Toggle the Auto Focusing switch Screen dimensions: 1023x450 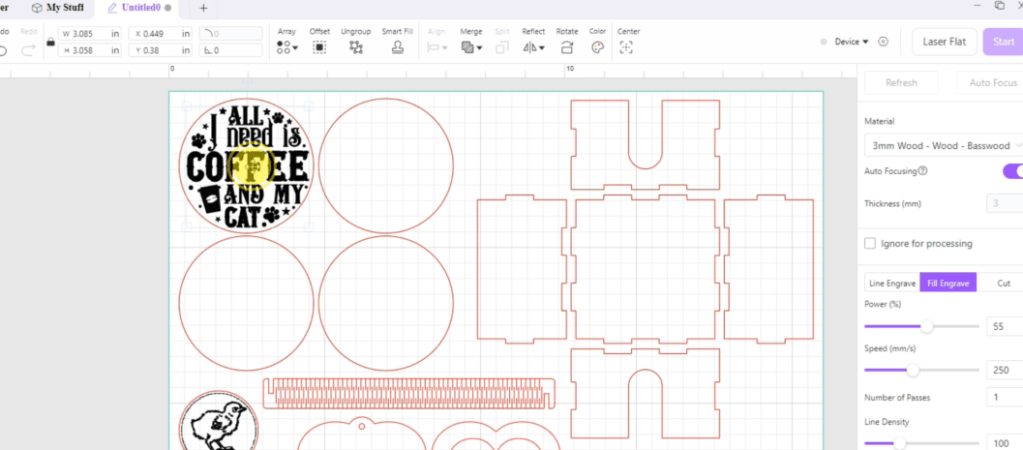pos(1012,171)
